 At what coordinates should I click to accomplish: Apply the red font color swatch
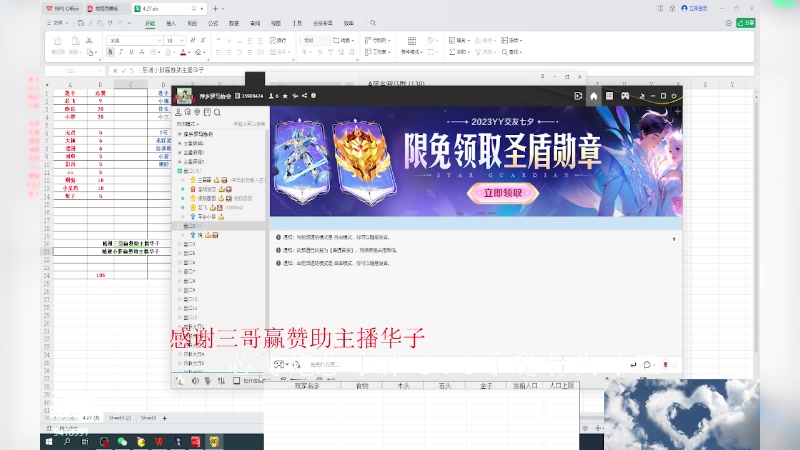183,52
